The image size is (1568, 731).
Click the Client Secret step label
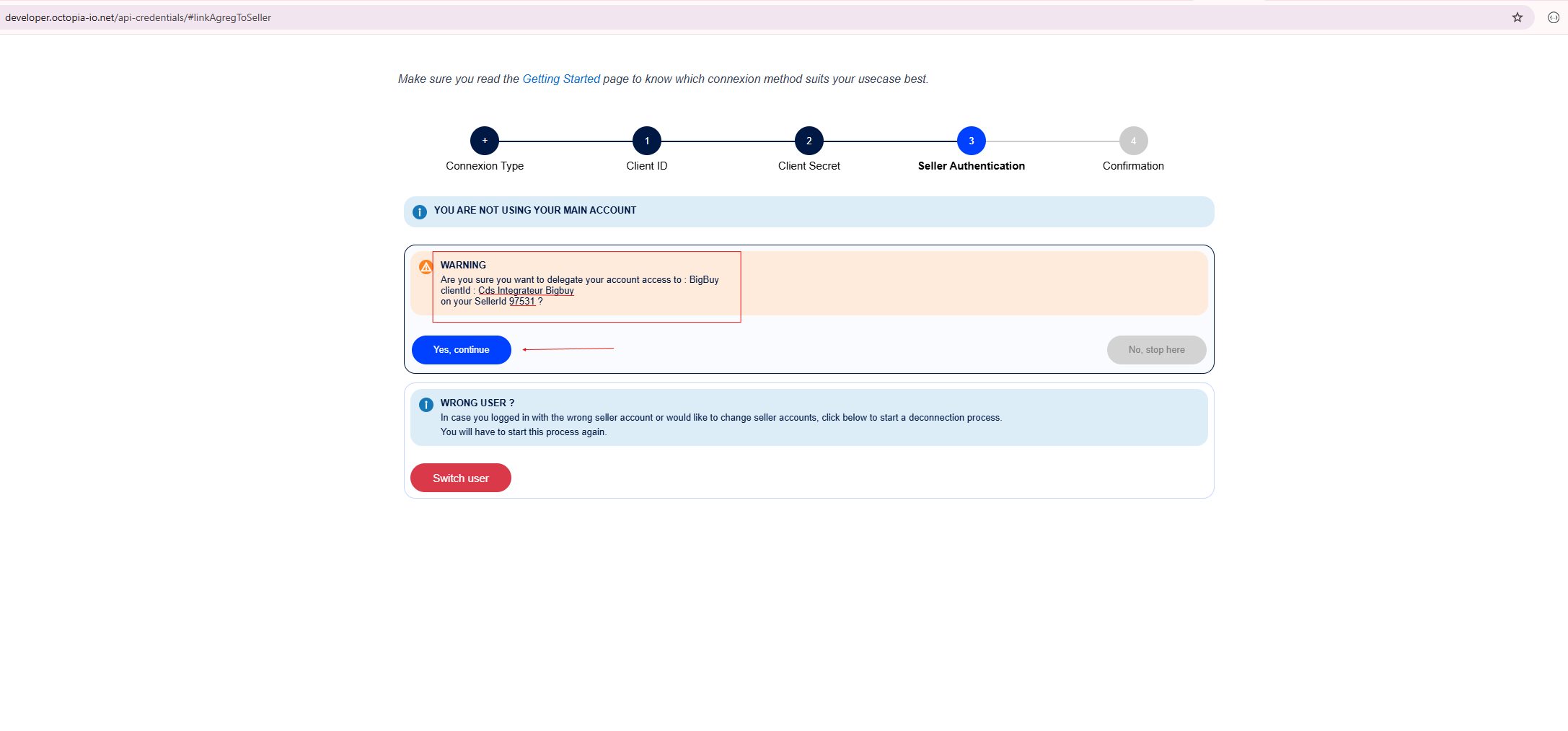point(809,166)
